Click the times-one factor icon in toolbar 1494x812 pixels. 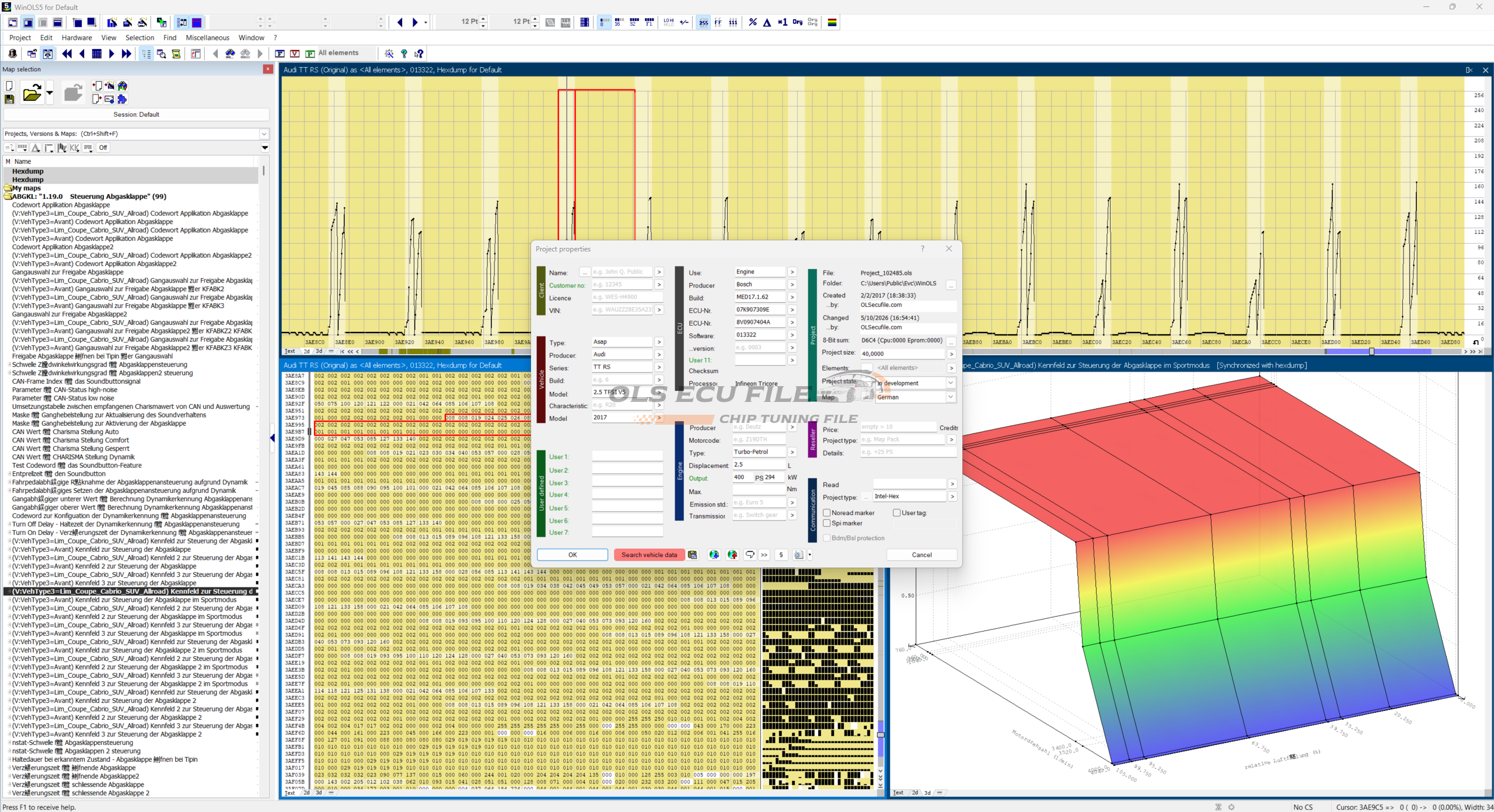coord(782,22)
